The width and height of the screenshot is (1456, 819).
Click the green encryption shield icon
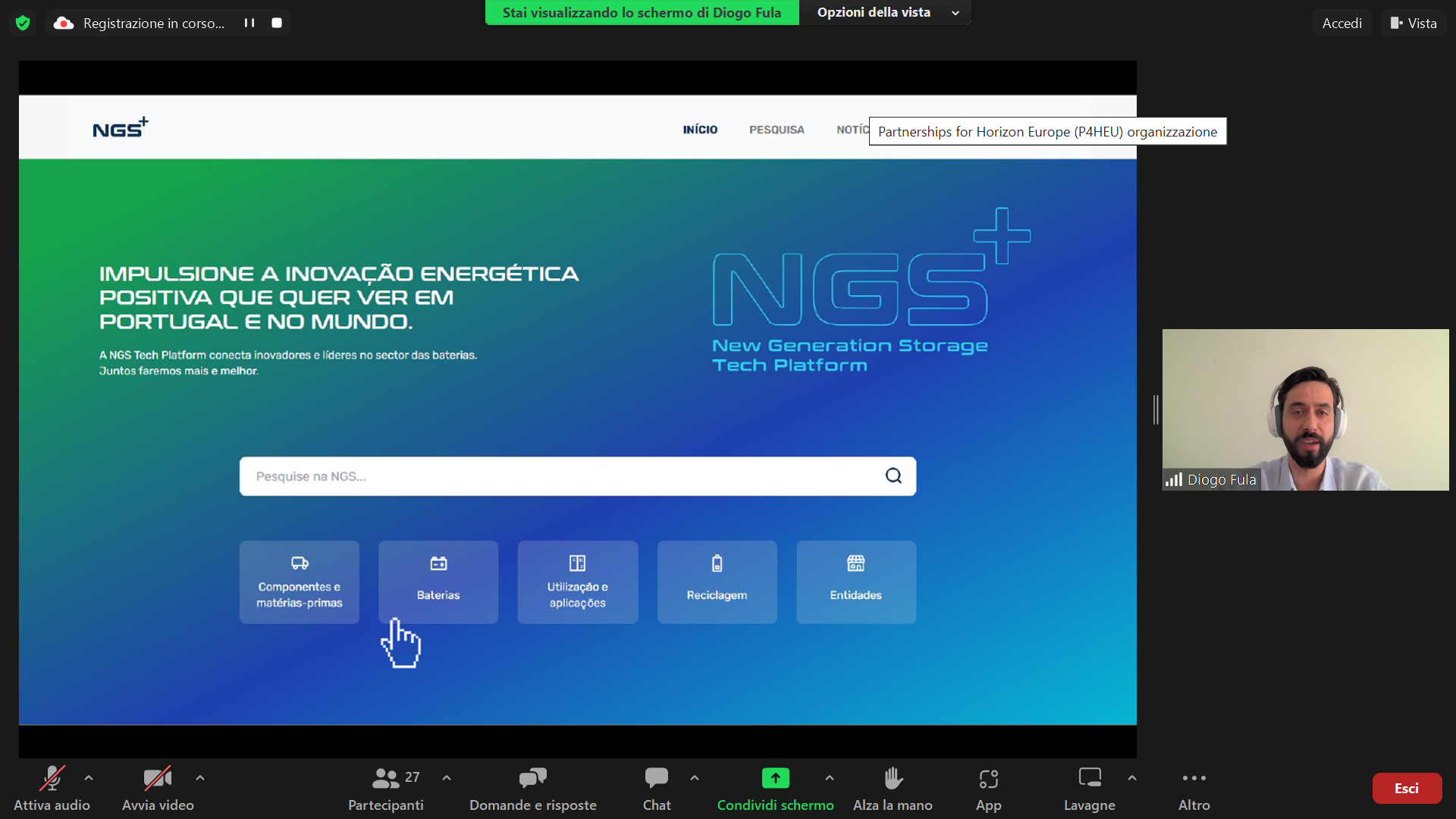click(x=23, y=23)
